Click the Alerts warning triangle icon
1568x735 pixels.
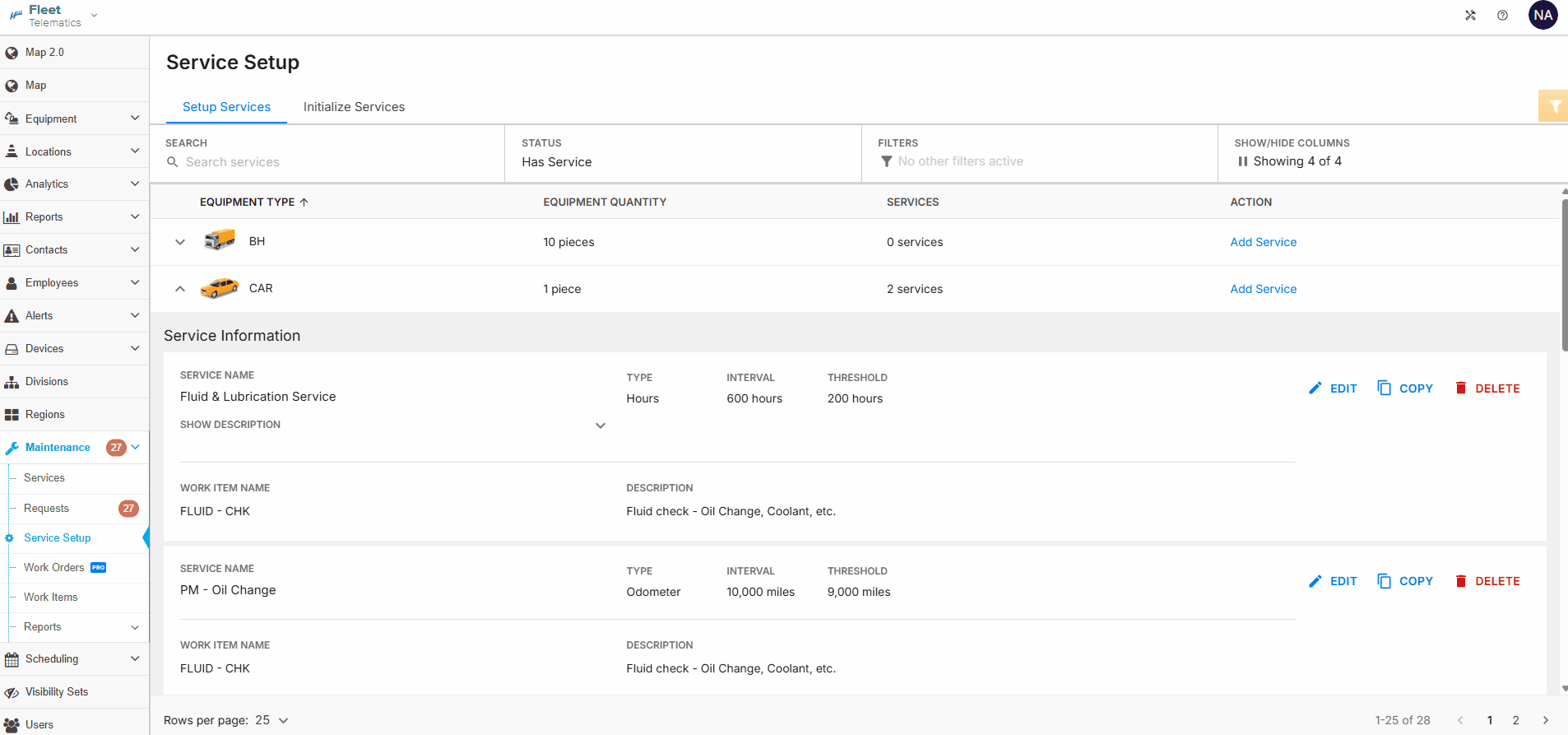12,316
